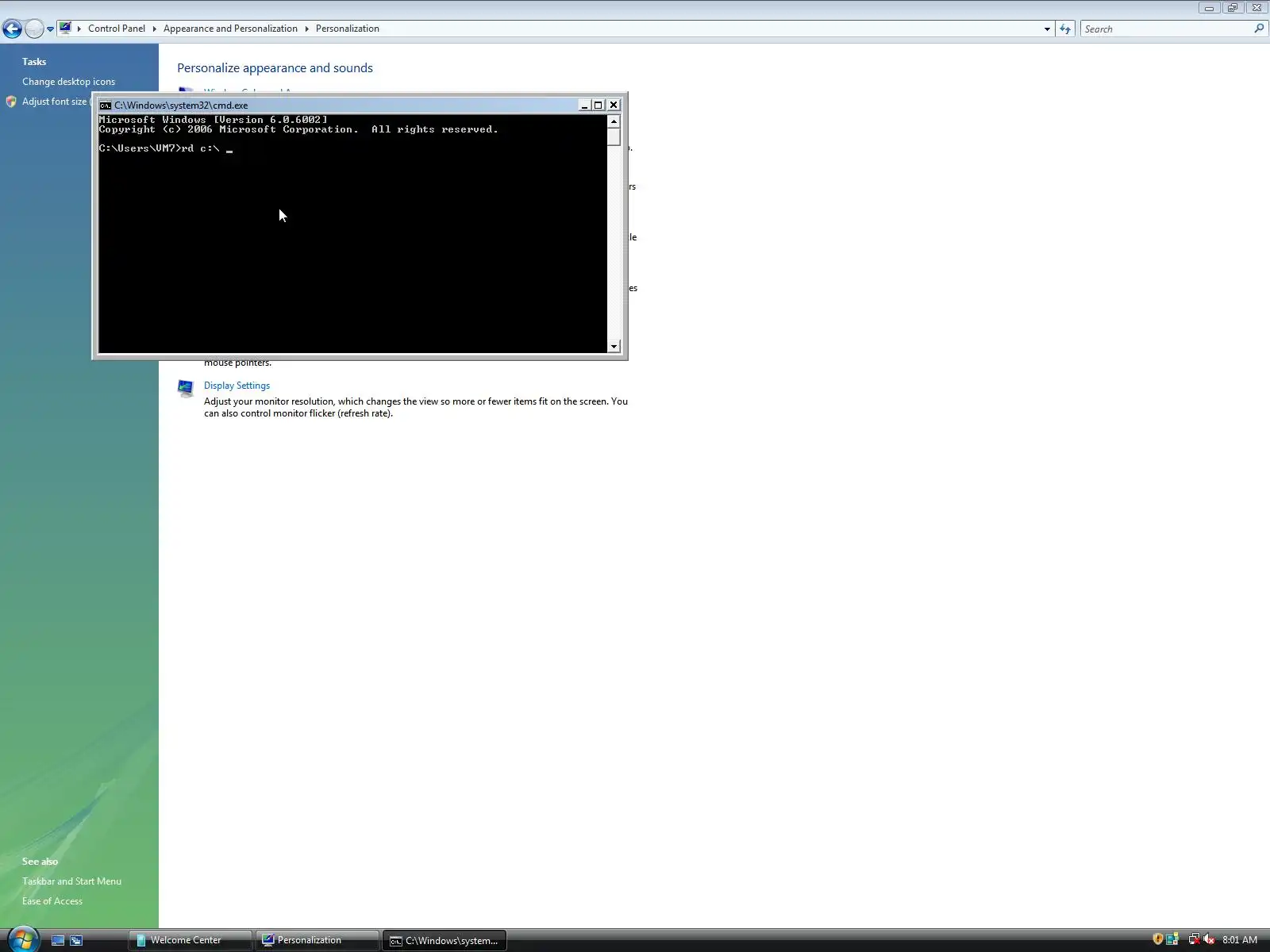Screen dimensions: 1270x952
Task: Click the shield icon beside Adjust font size
Action: coord(11,102)
